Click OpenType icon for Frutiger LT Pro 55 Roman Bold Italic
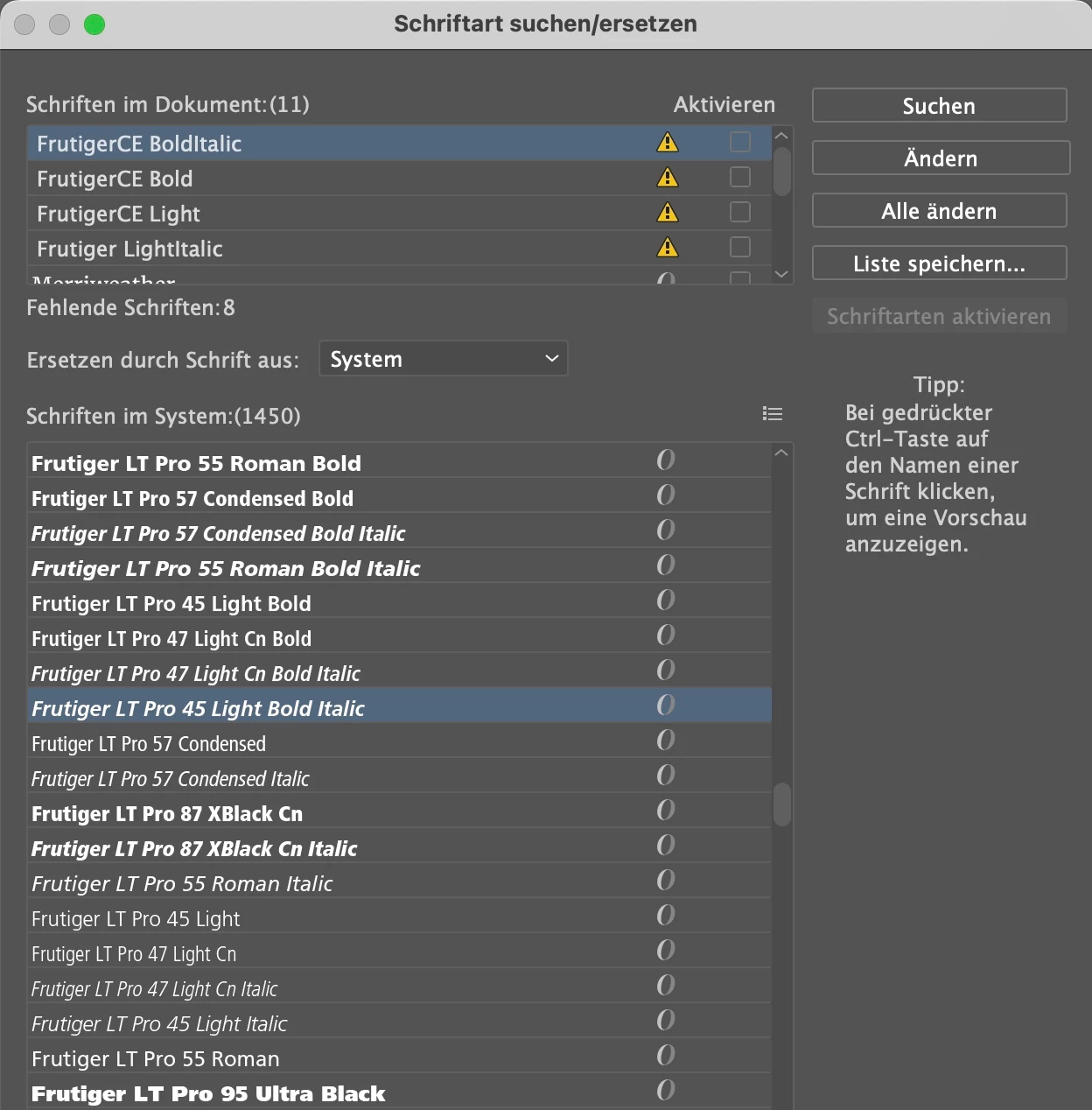 [666, 565]
